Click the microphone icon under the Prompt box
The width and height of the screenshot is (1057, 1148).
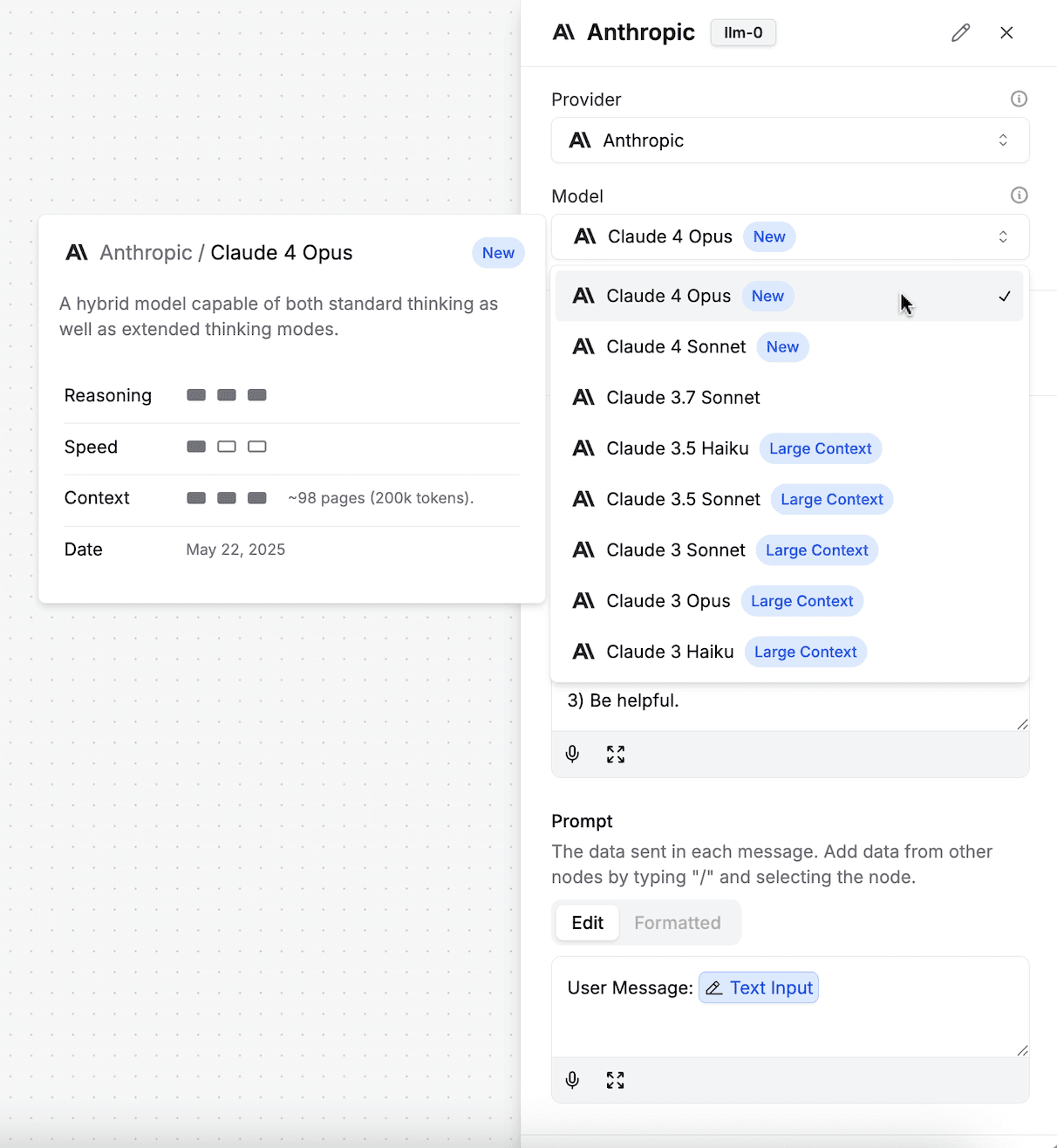coord(572,1080)
